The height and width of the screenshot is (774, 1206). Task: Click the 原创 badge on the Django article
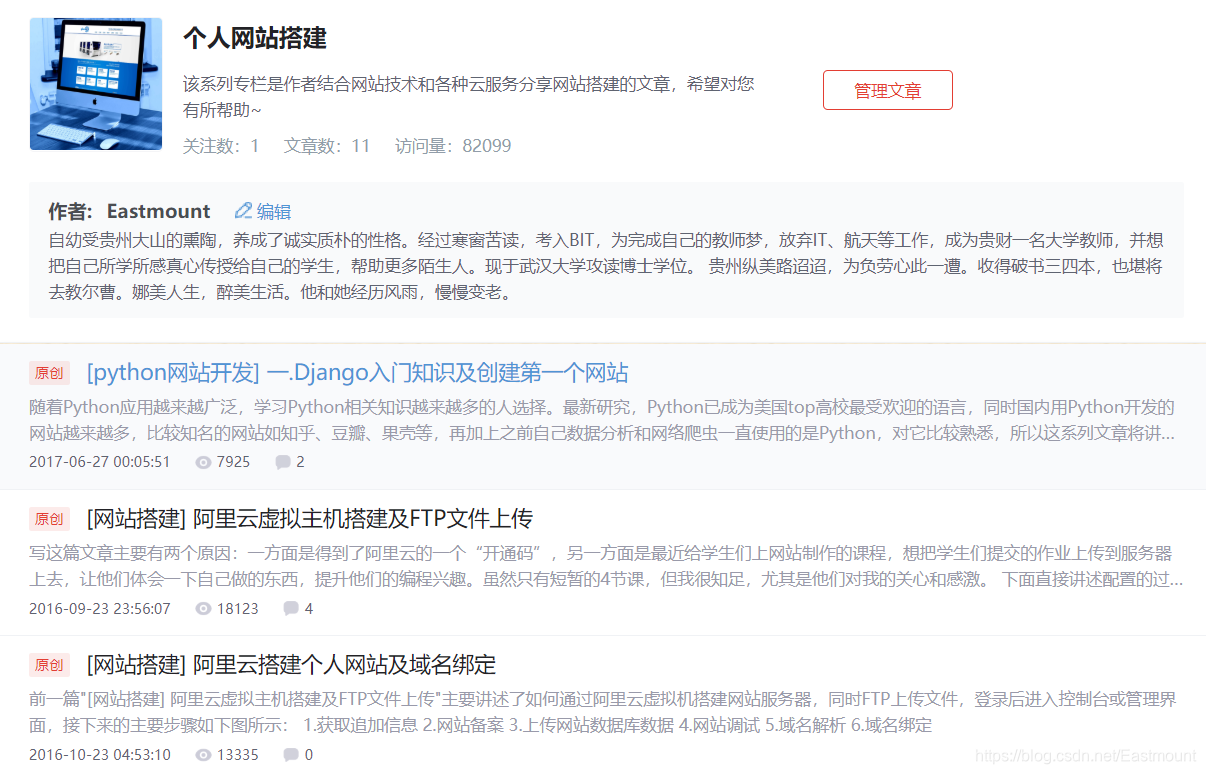[x=50, y=372]
